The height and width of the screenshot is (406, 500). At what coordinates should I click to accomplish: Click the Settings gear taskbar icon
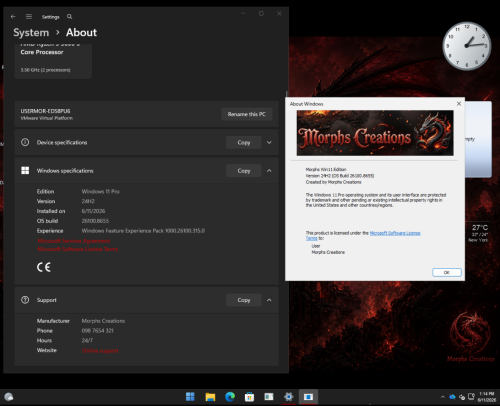(289, 397)
